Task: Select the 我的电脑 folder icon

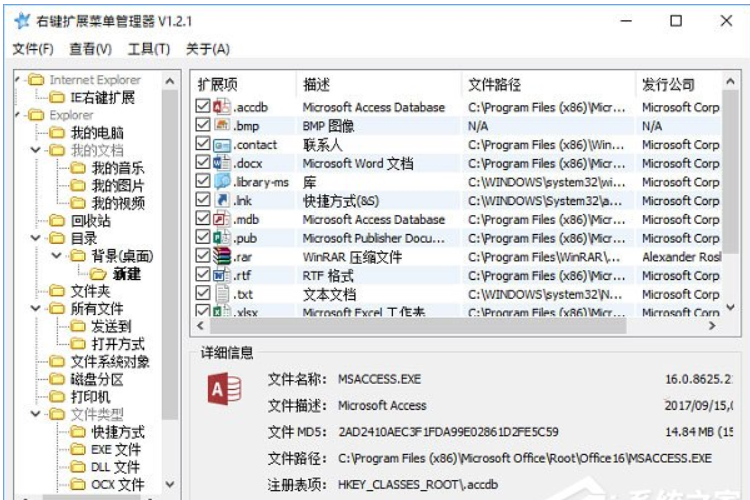Action: pos(57,133)
